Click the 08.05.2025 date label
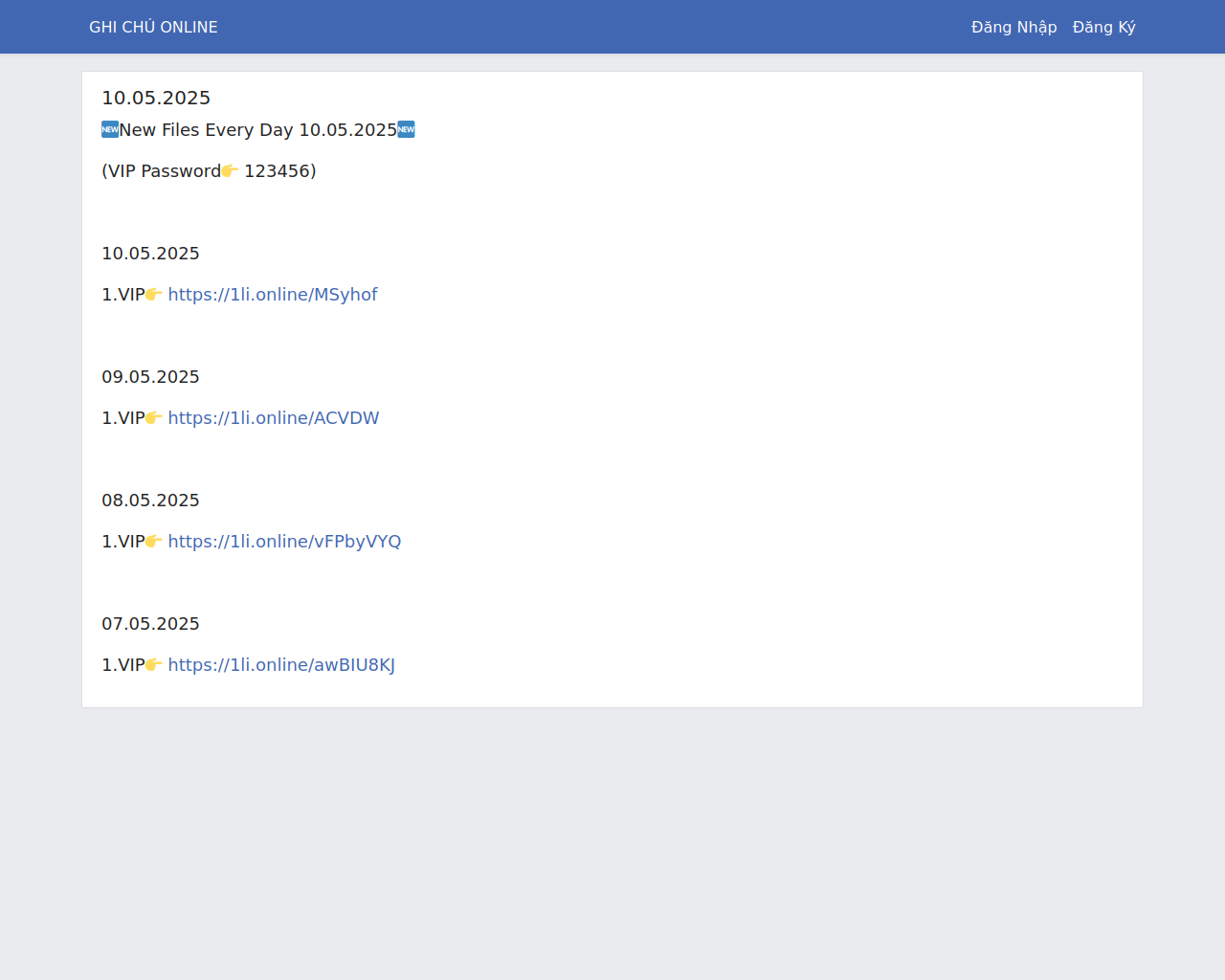Screen dimensions: 1225x980 coord(150,501)
